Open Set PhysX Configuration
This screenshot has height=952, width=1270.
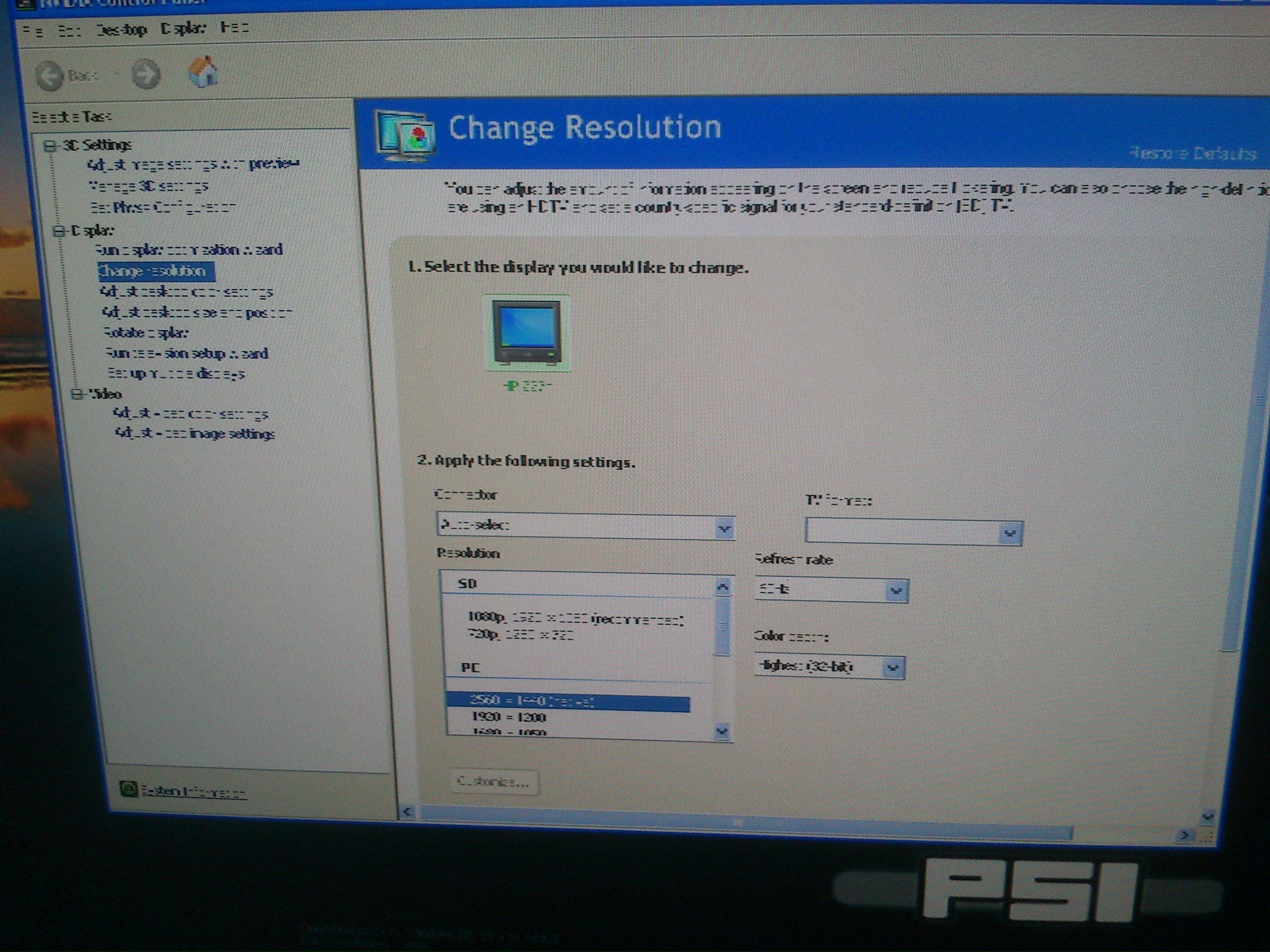(163, 207)
